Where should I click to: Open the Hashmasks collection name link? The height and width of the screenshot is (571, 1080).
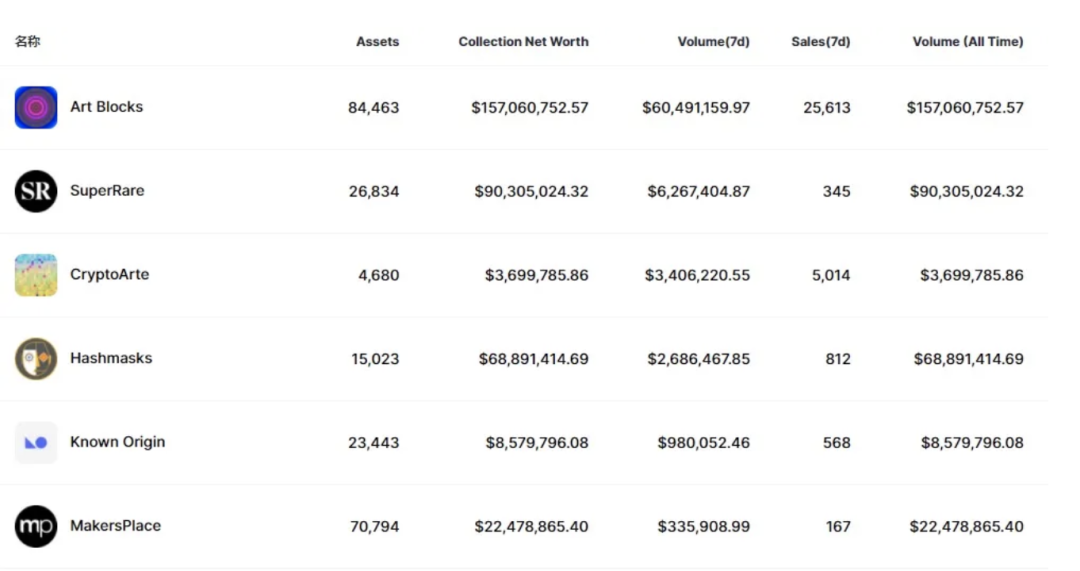point(111,358)
